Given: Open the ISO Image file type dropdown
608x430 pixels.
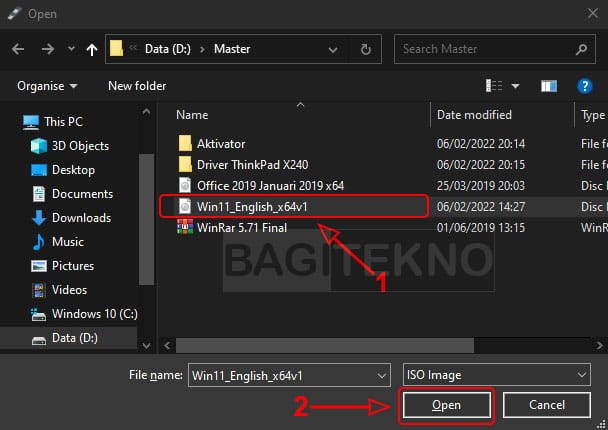Looking at the screenshot, I should 497,375.
